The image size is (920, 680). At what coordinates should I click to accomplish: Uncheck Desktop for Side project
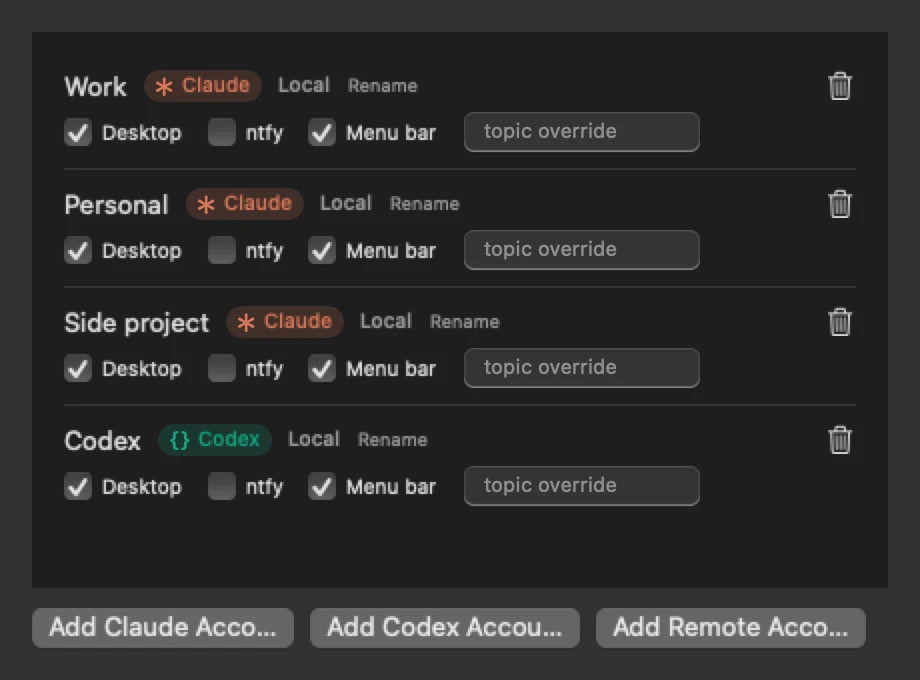(x=78, y=368)
